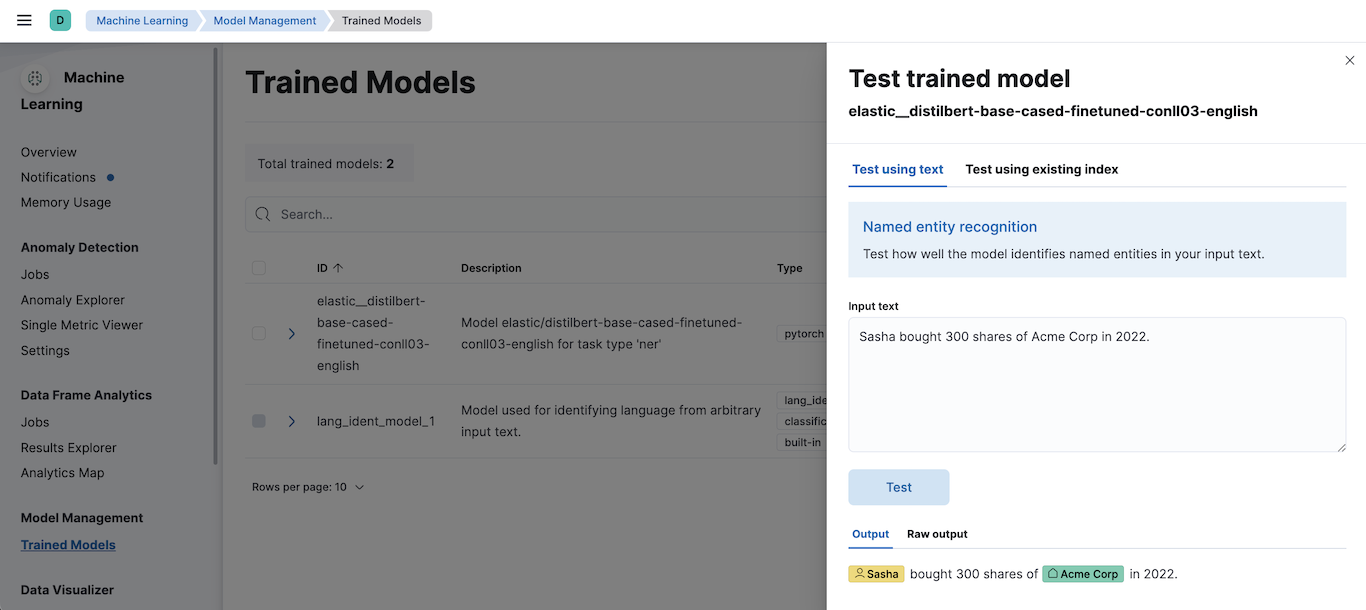Click the notification dot beside Notifications
This screenshot has width=1366, height=610.
pos(110,177)
